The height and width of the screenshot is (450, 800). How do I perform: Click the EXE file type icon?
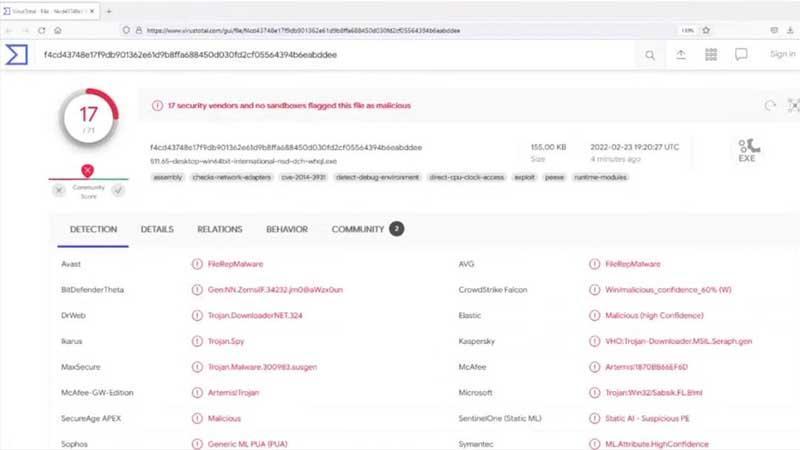pyautogui.click(x=748, y=150)
